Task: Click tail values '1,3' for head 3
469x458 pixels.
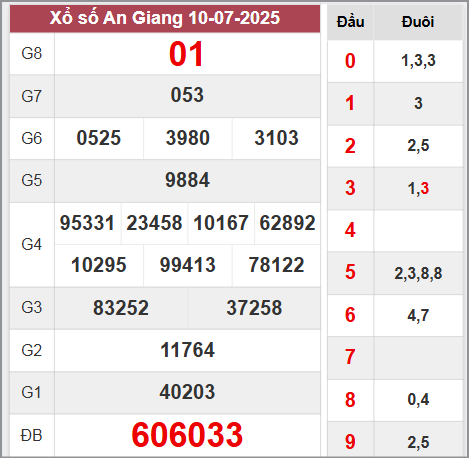Action: click(x=418, y=189)
